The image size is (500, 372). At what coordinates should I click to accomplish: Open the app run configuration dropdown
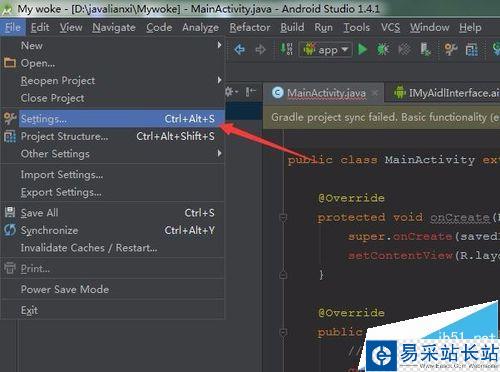pos(326,50)
